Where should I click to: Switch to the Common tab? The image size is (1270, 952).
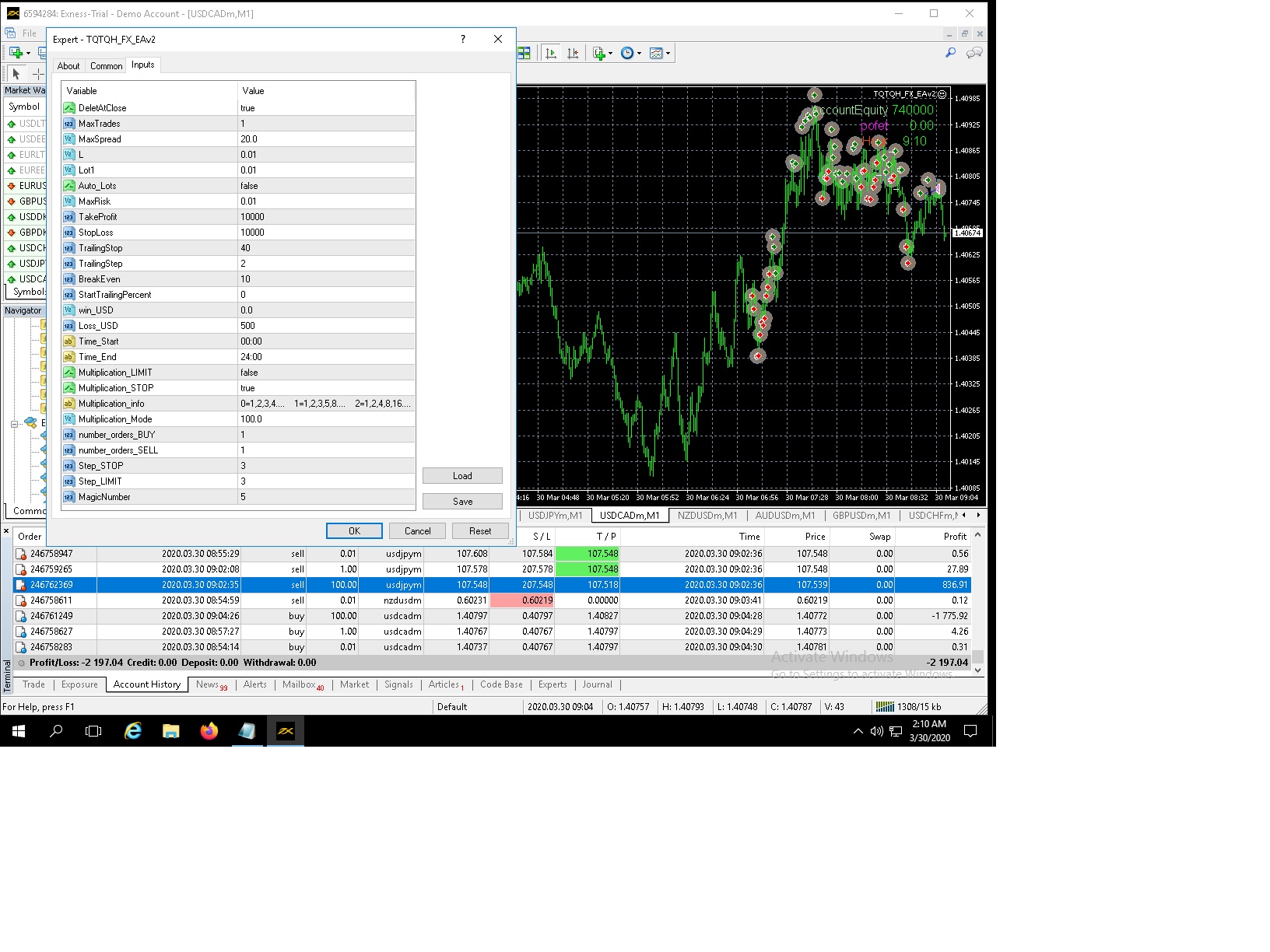click(106, 66)
